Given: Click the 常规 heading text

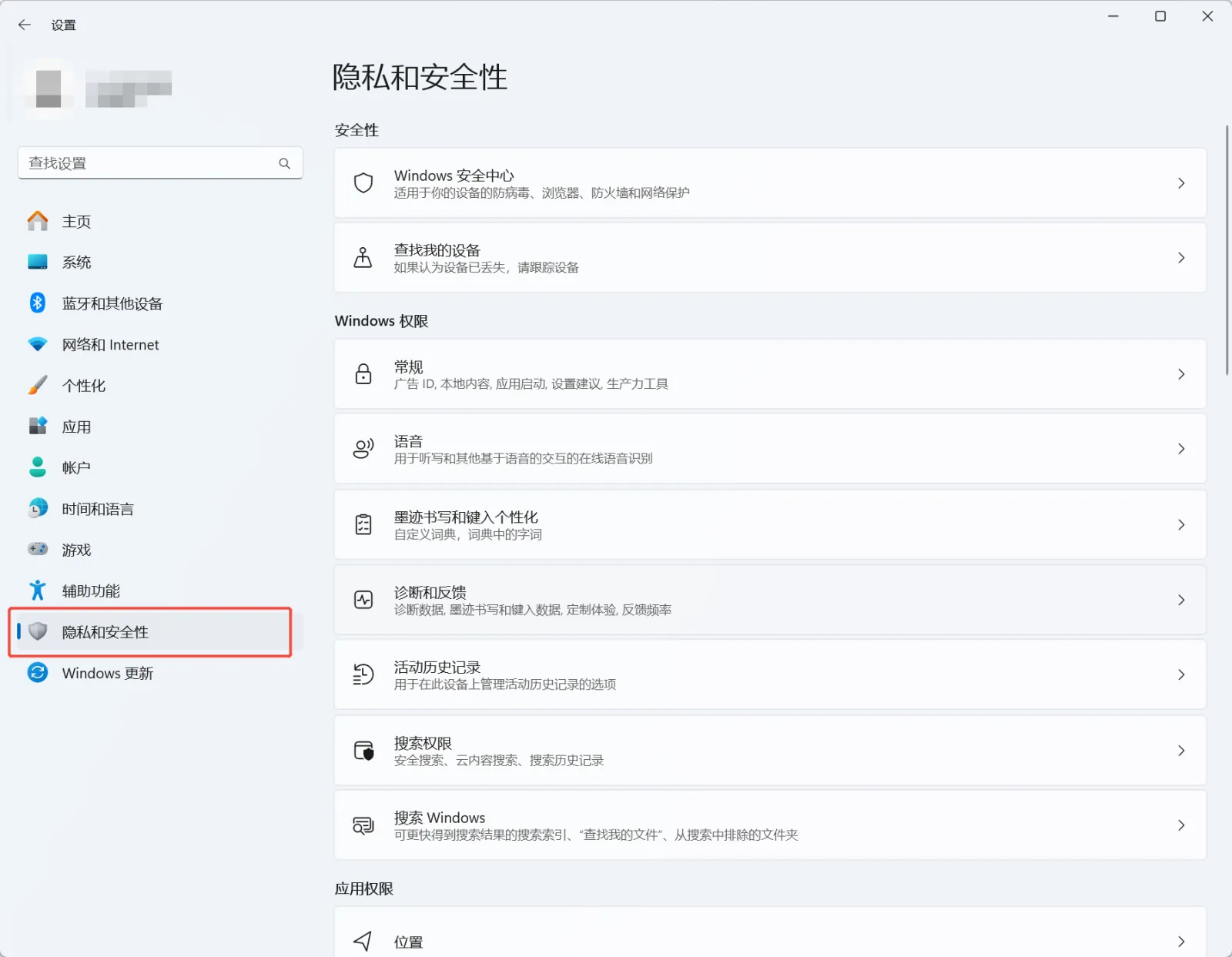Looking at the screenshot, I should tap(408, 366).
